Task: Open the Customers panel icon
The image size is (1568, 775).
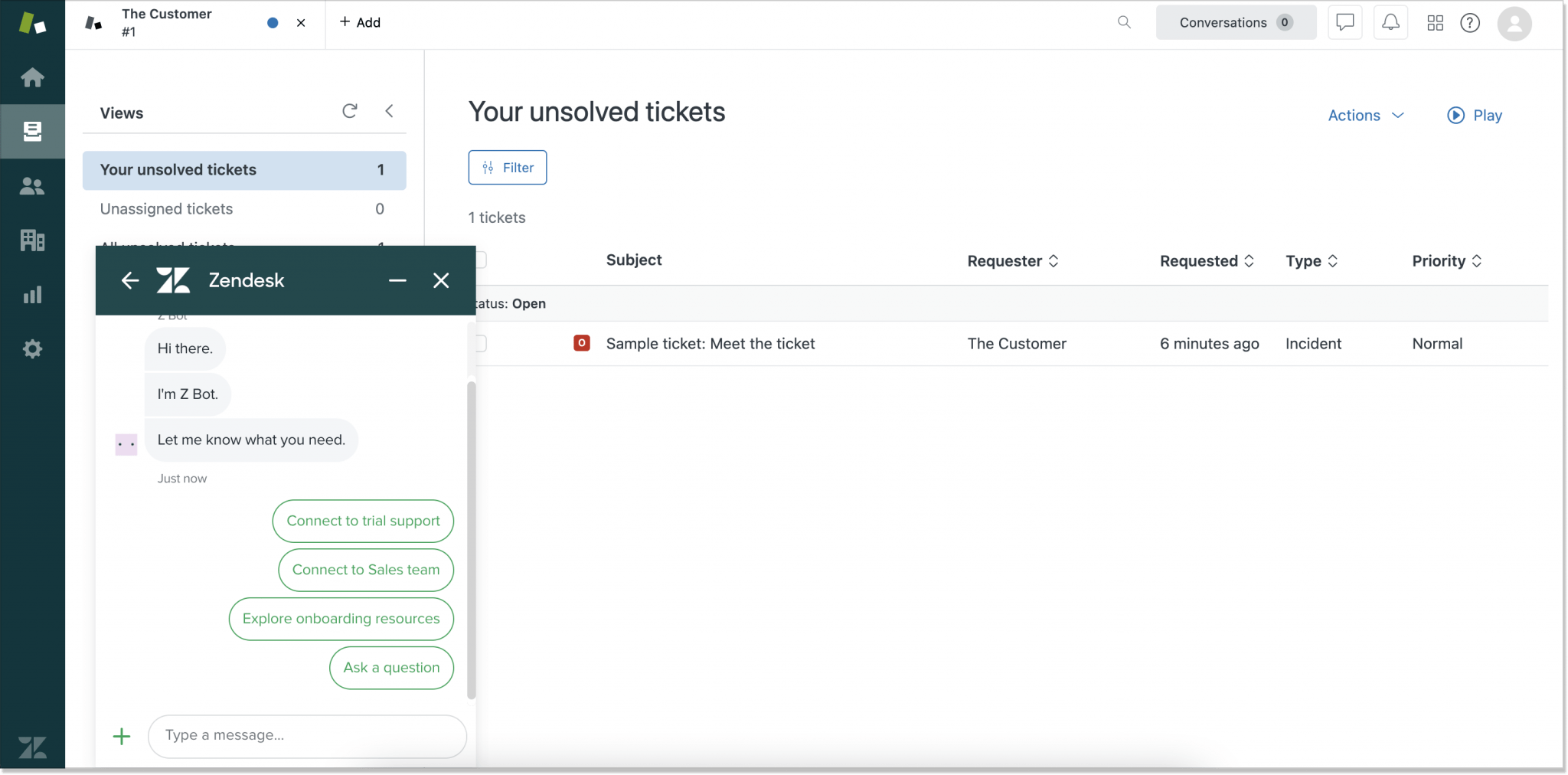Action: (x=32, y=185)
